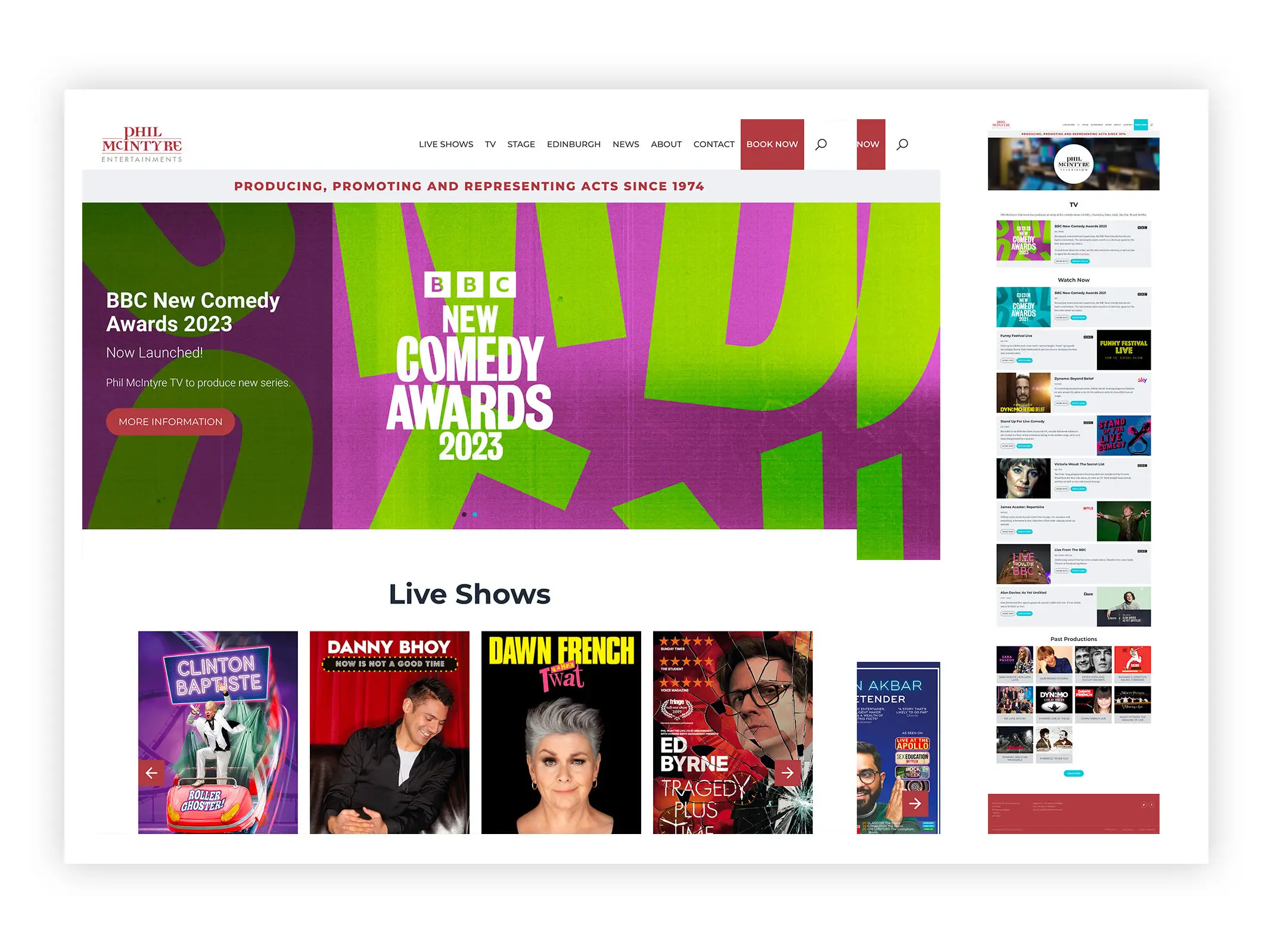Click search icon beside the cropped NOW button
The height and width of the screenshot is (952, 1271).
[x=903, y=144]
